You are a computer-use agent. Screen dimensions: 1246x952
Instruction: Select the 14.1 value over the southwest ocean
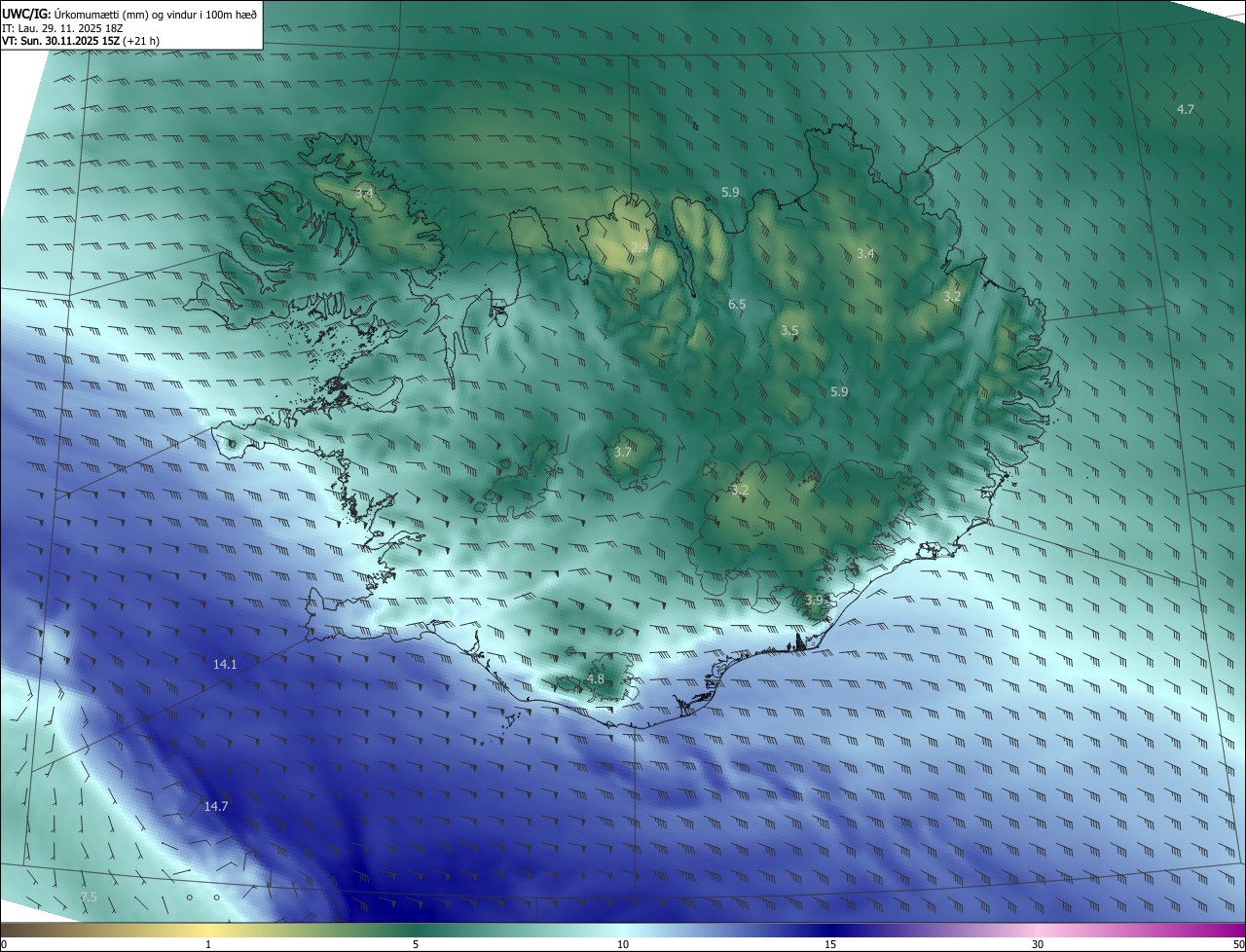point(225,664)
